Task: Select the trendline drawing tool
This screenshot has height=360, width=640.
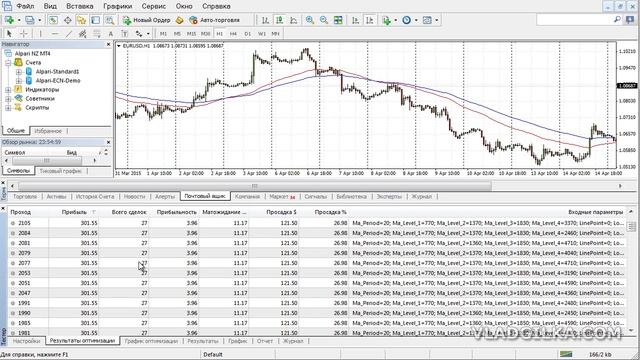Action: pos(69,34)
